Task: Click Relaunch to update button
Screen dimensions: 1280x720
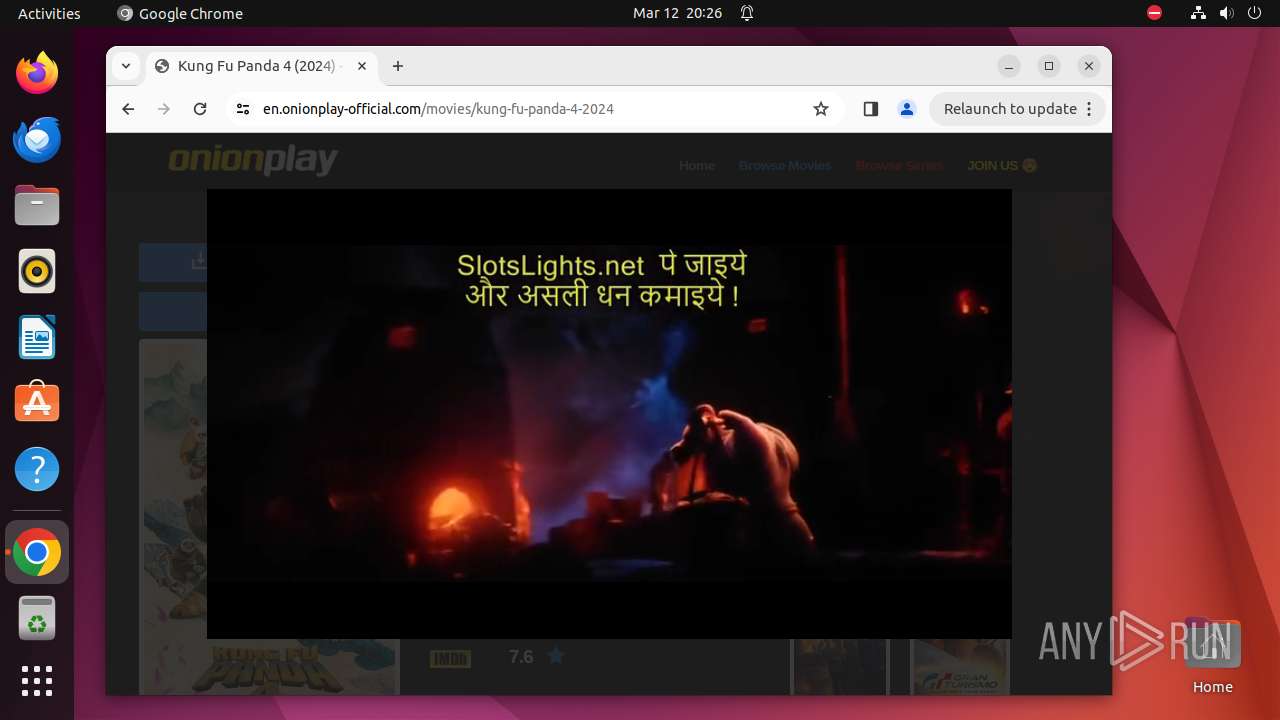Action: [x=1010, y=109]
